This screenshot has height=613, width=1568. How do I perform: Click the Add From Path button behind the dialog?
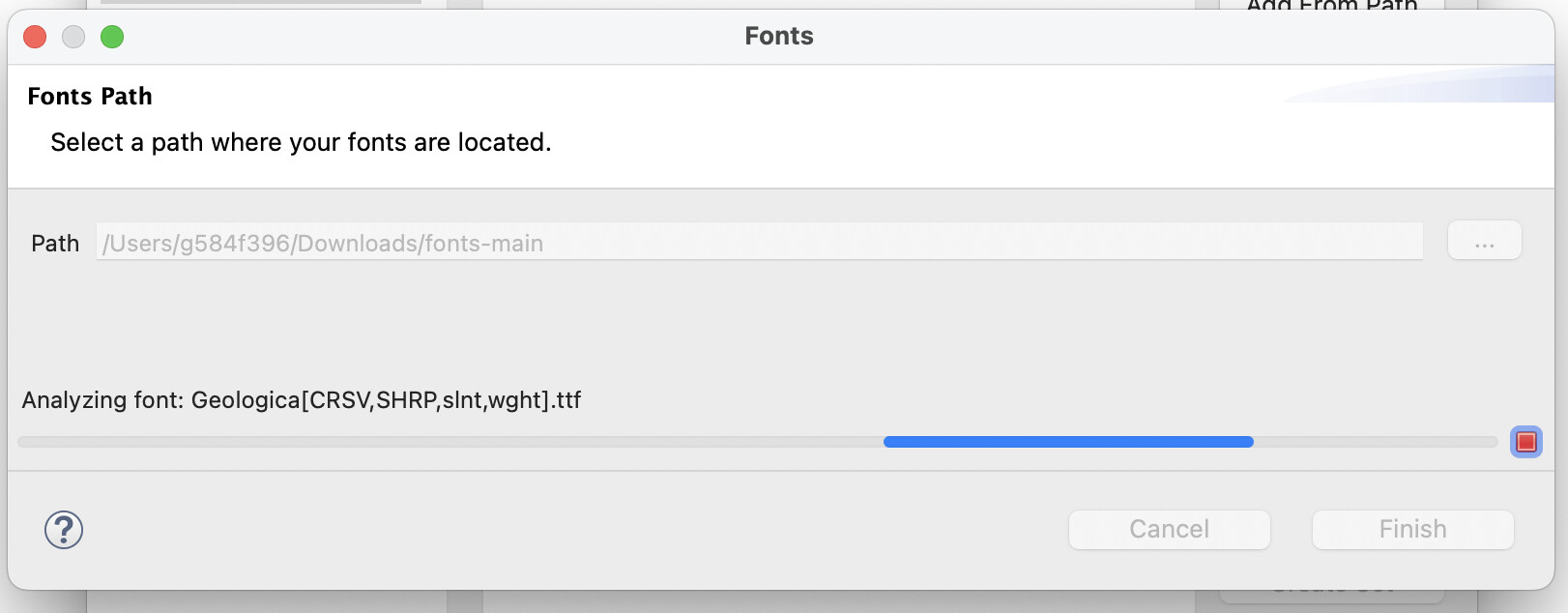coord(1331,6)
